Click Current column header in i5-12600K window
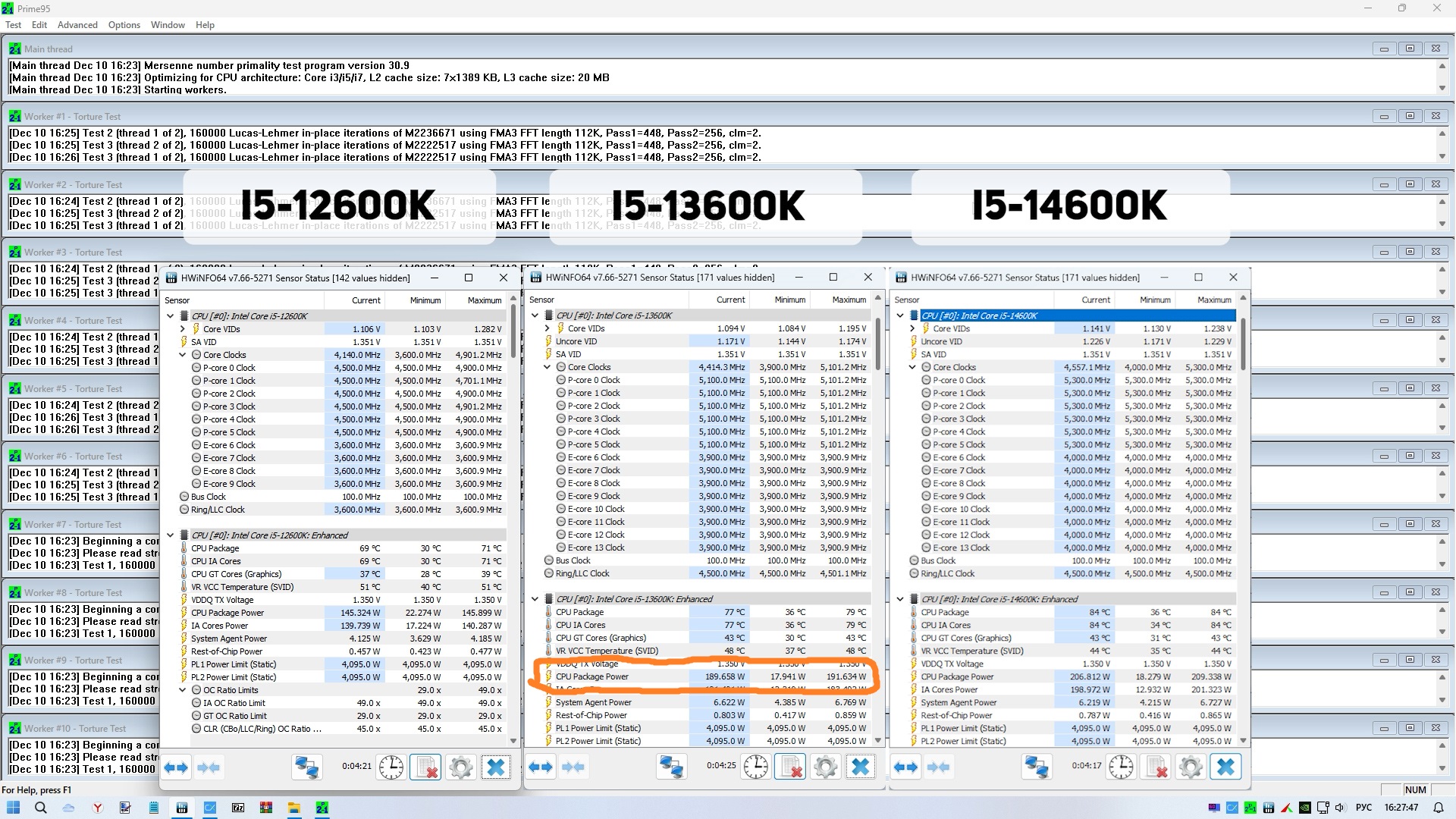Screen dimensions: 1456x819 click(x=355, y=300)
